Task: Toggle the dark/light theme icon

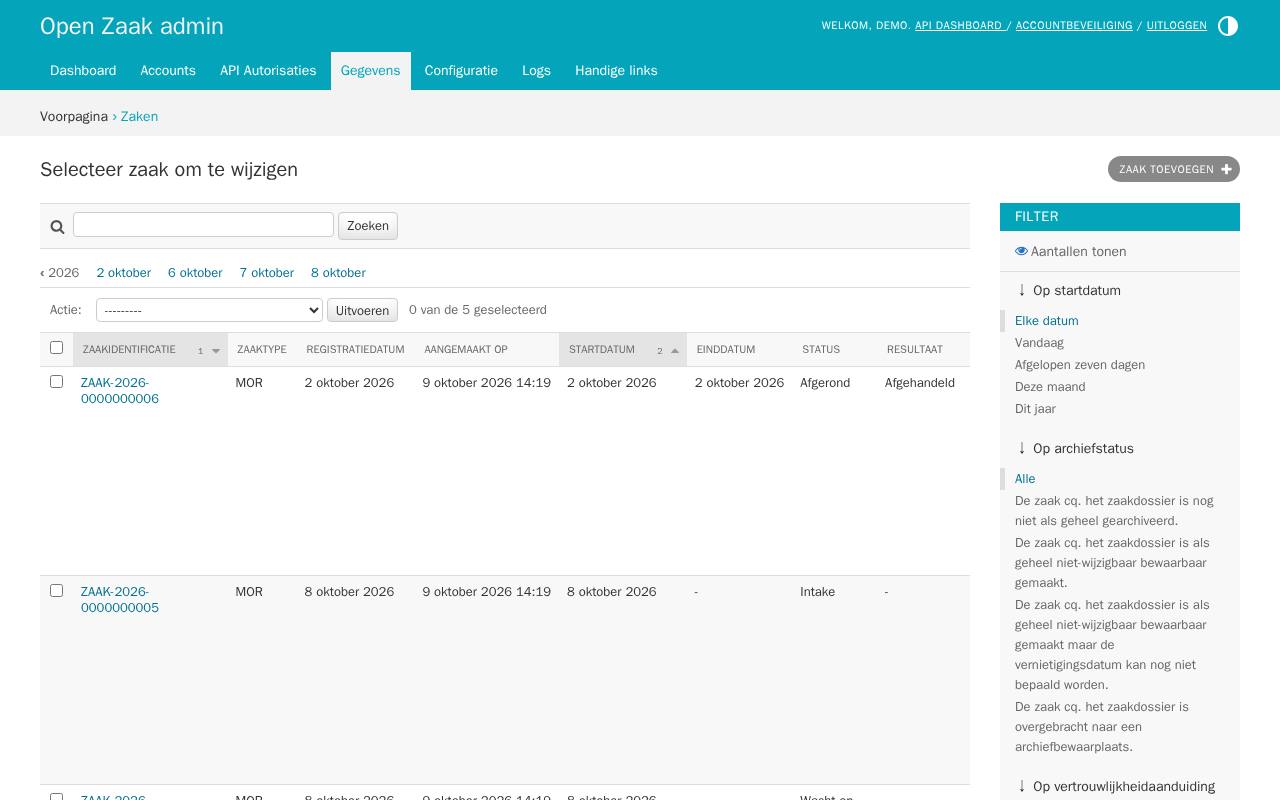Action: (x=1228, y=26)
